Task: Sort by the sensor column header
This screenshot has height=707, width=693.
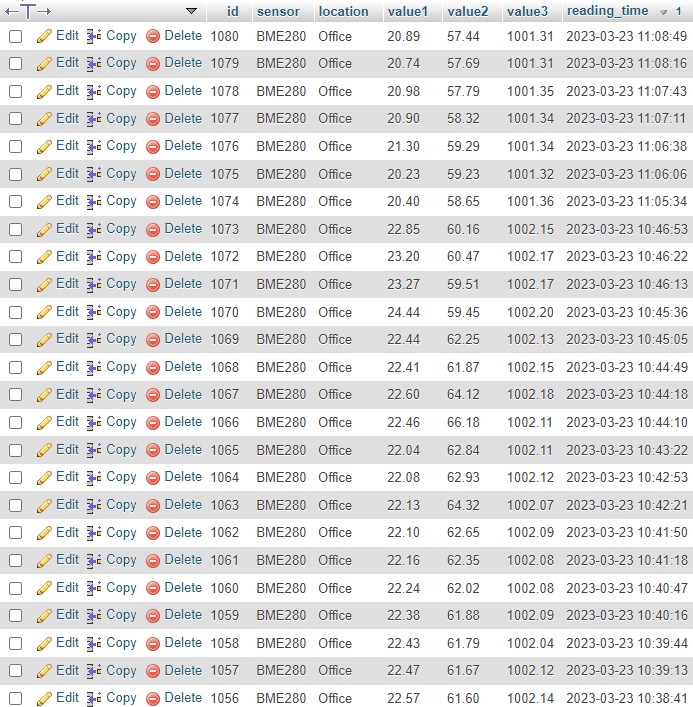Action: click(278, 12)
